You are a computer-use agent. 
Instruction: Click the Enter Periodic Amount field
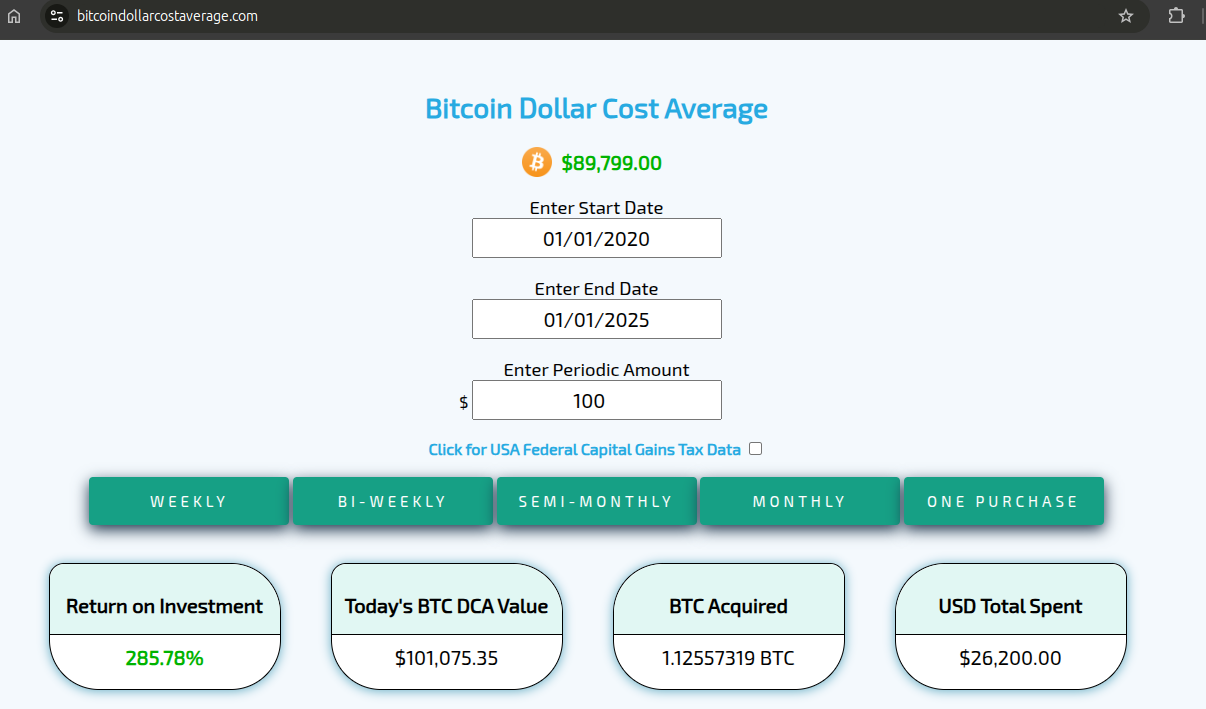[596, 400]
